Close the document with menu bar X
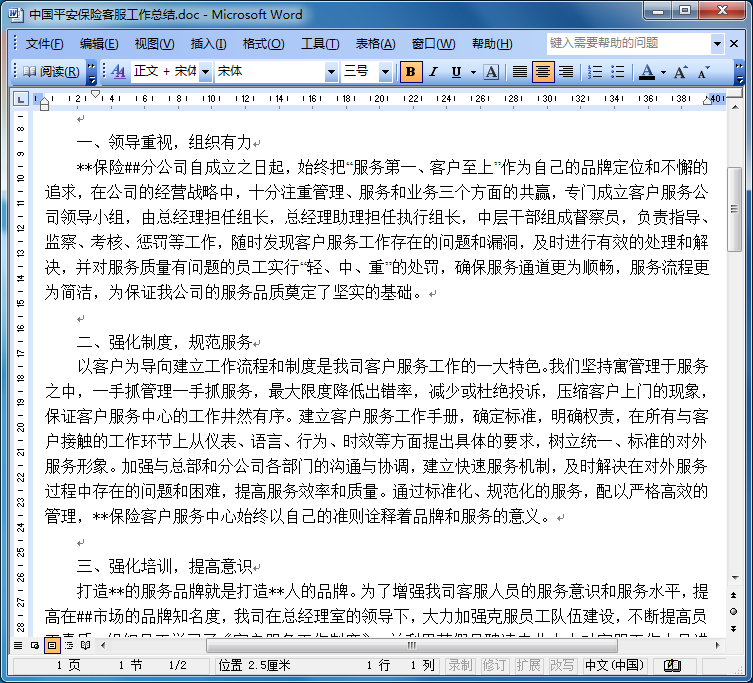 click(734, 44)
